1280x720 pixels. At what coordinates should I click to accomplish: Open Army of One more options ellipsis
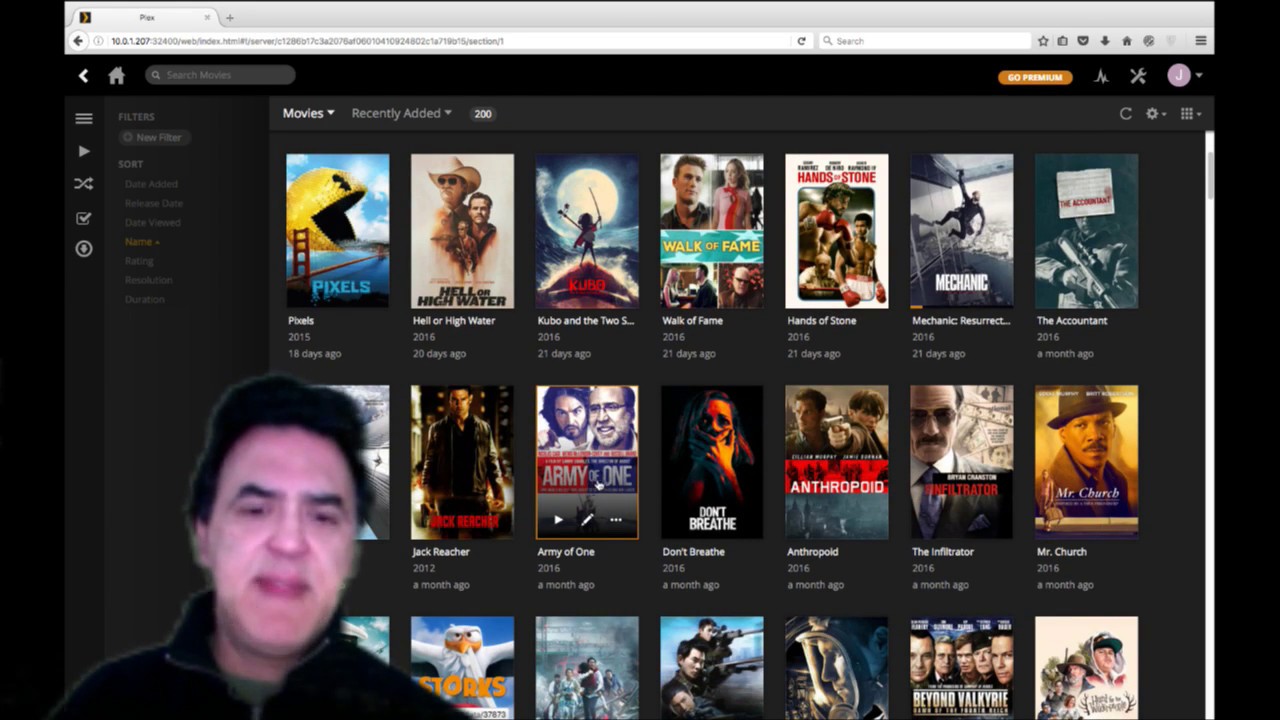616,520
